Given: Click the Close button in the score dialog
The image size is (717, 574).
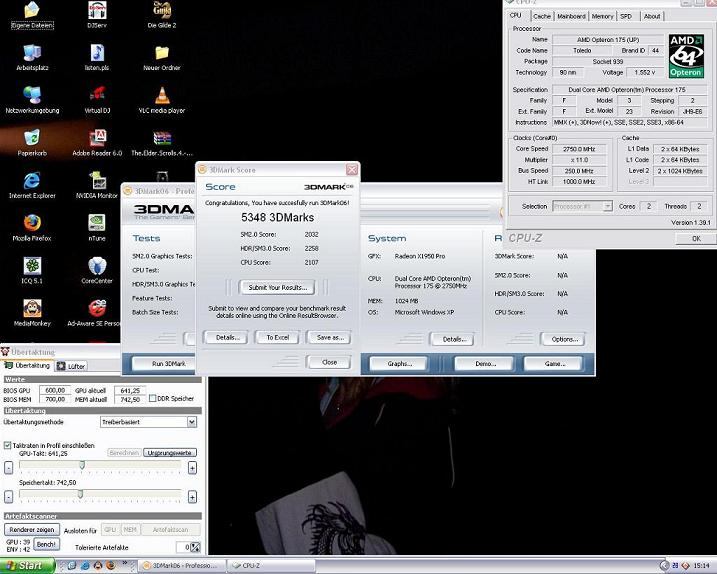Looking at the screenshot, I should click(329, 362).
